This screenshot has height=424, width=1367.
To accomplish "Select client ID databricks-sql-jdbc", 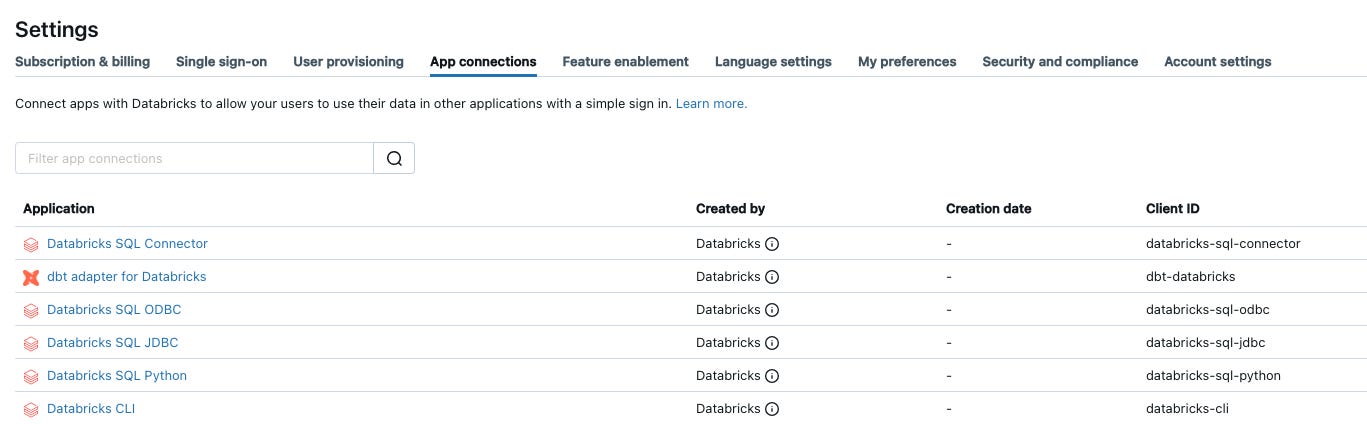I will point(1205,343).
